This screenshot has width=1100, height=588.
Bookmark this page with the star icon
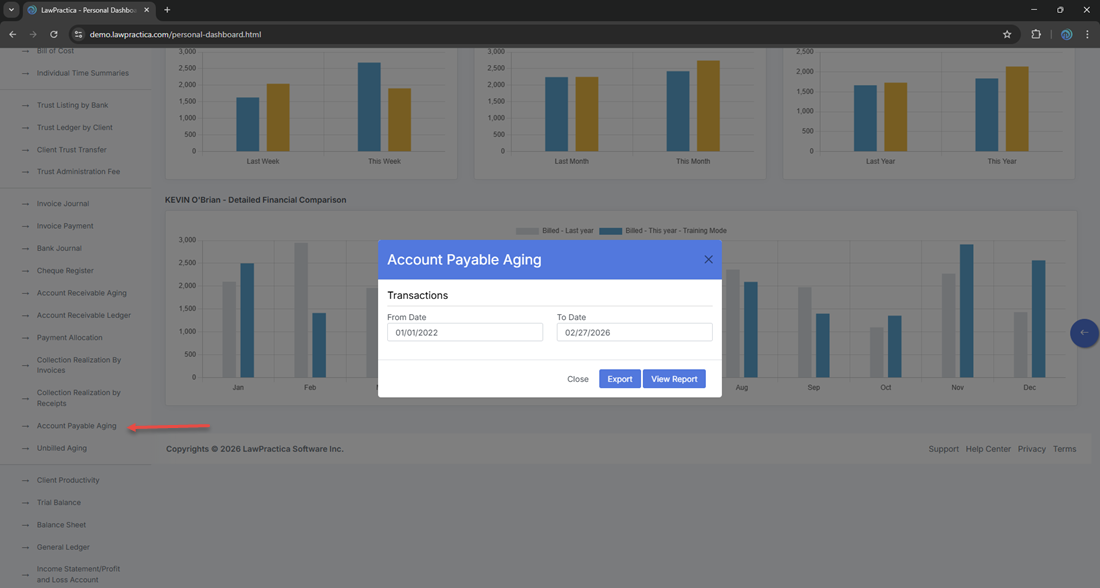pos(1007,34)
